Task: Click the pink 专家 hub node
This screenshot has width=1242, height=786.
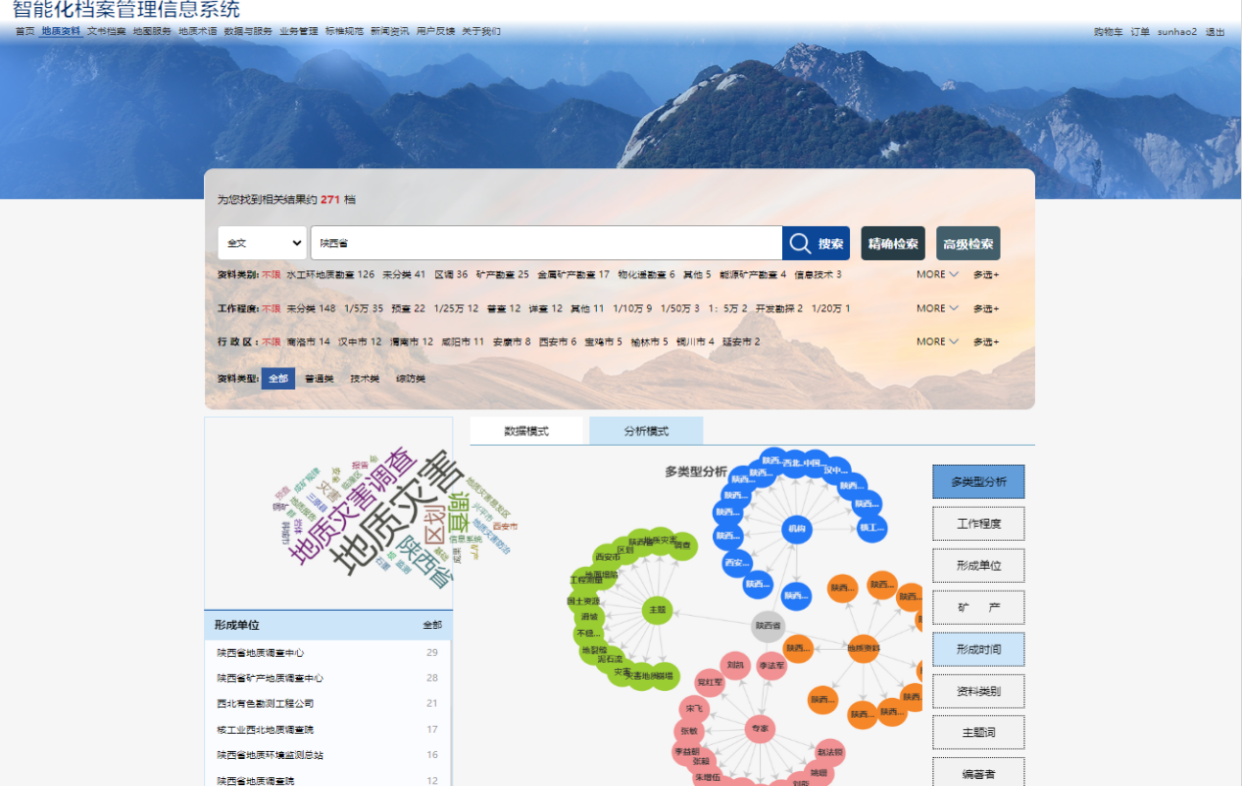Action: 760,729
